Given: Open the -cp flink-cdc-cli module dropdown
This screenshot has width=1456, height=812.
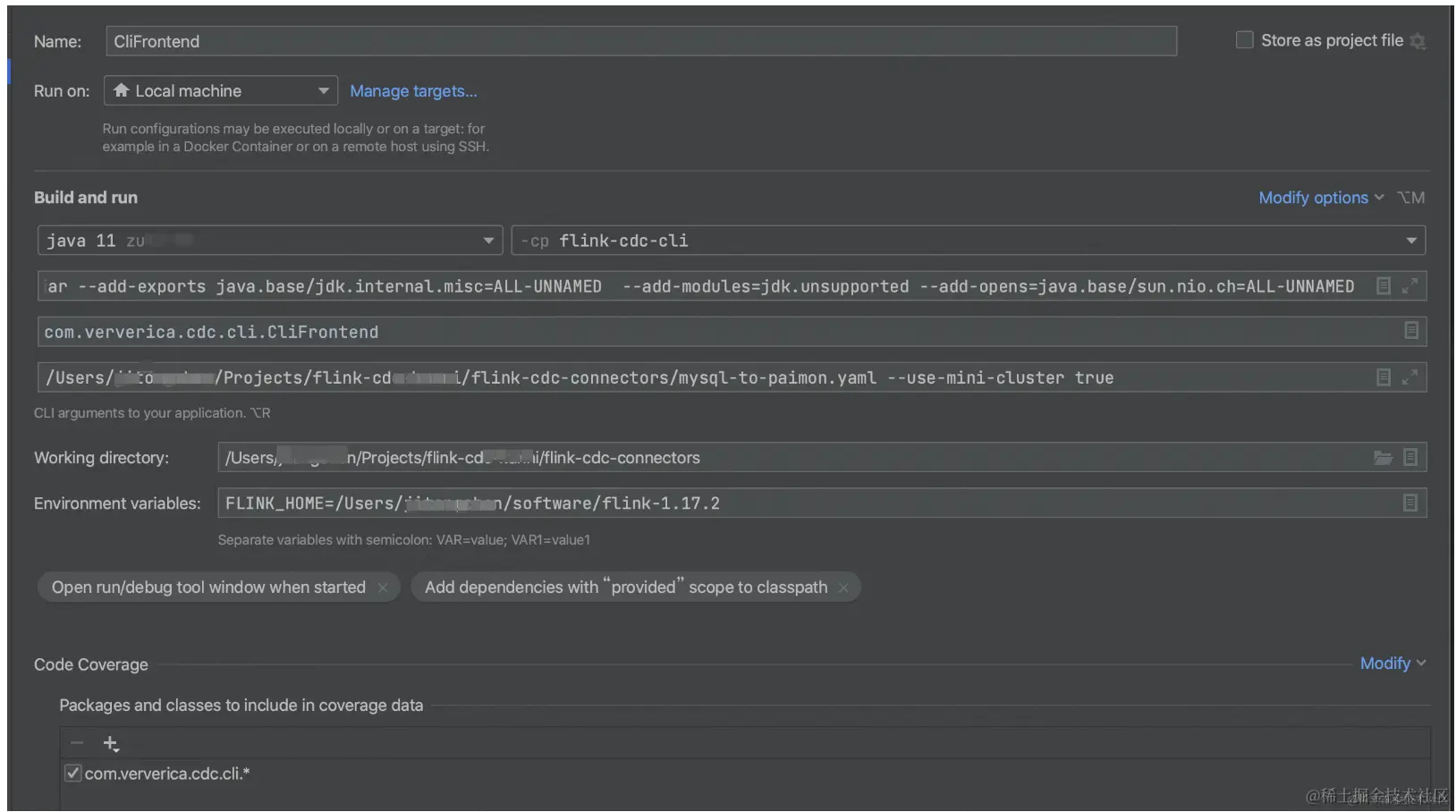Looking at the screenshot, I should pos(969,241).
